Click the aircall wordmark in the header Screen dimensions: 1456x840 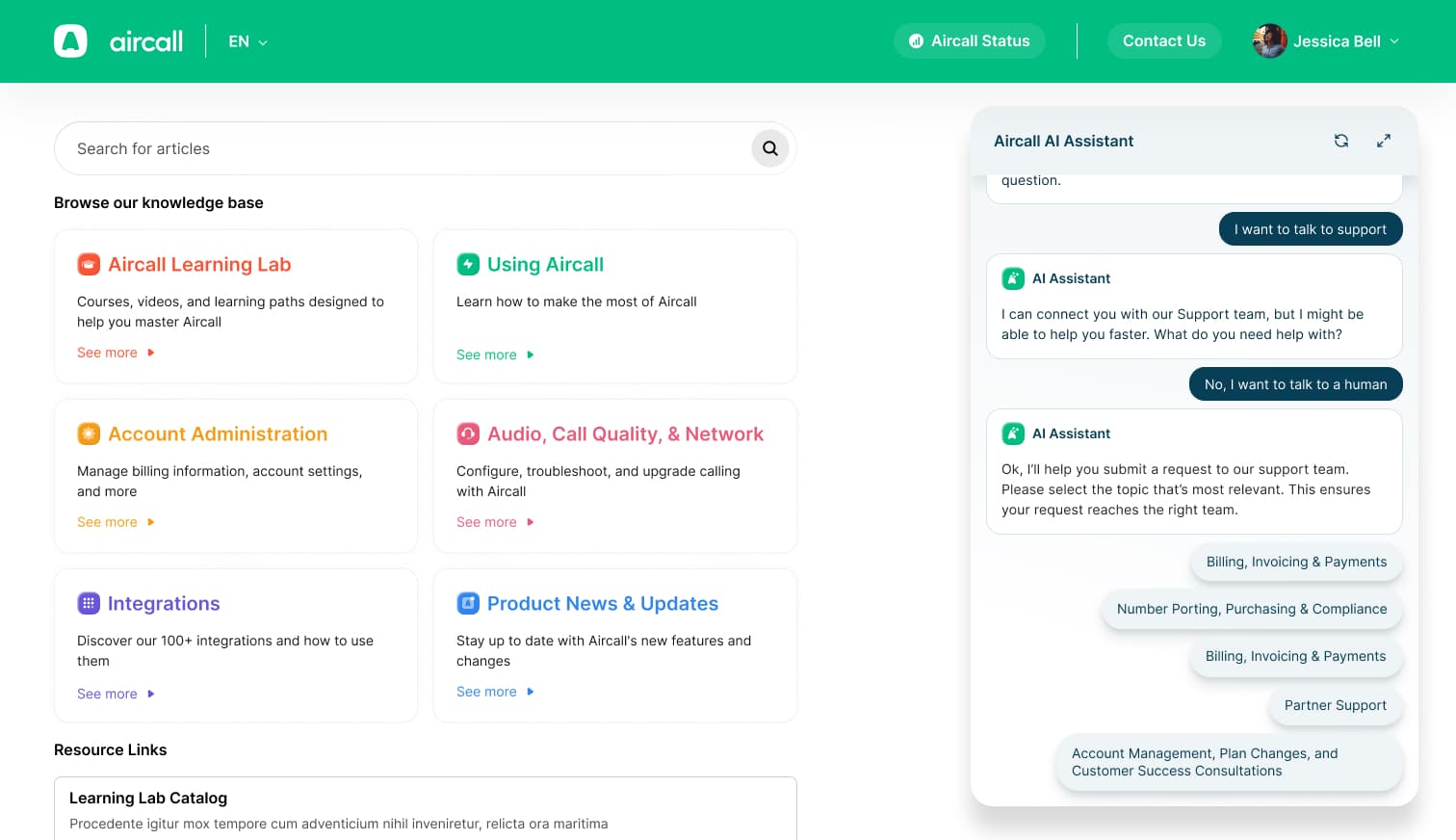146,41
